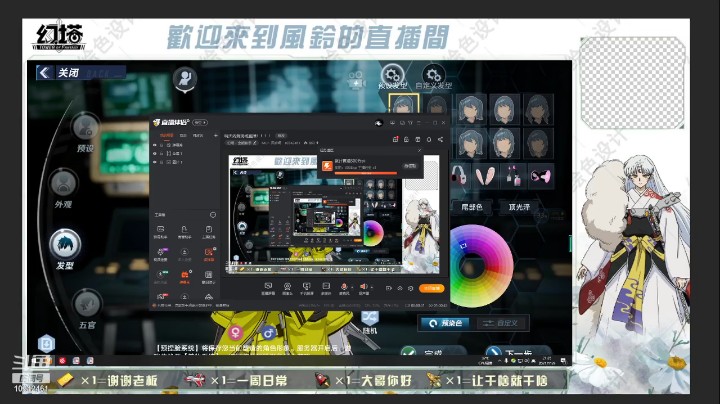Open the red-dot gift box icon
Screen dimensions: 720x404
(x=395, y=139)
